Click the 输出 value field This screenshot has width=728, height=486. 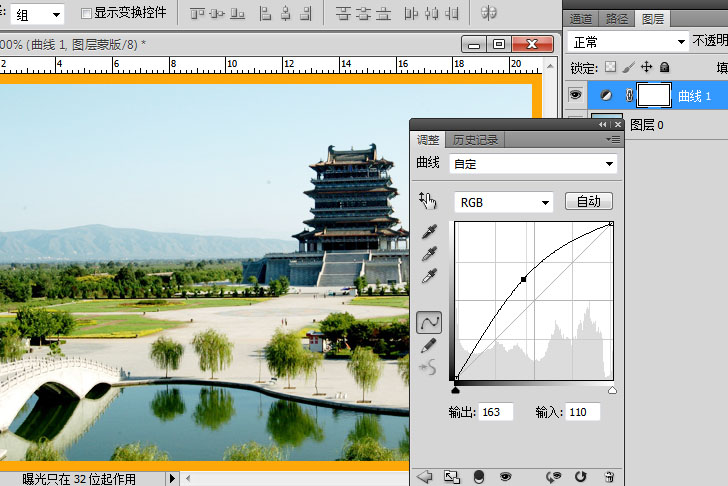[x=495, y=412]
